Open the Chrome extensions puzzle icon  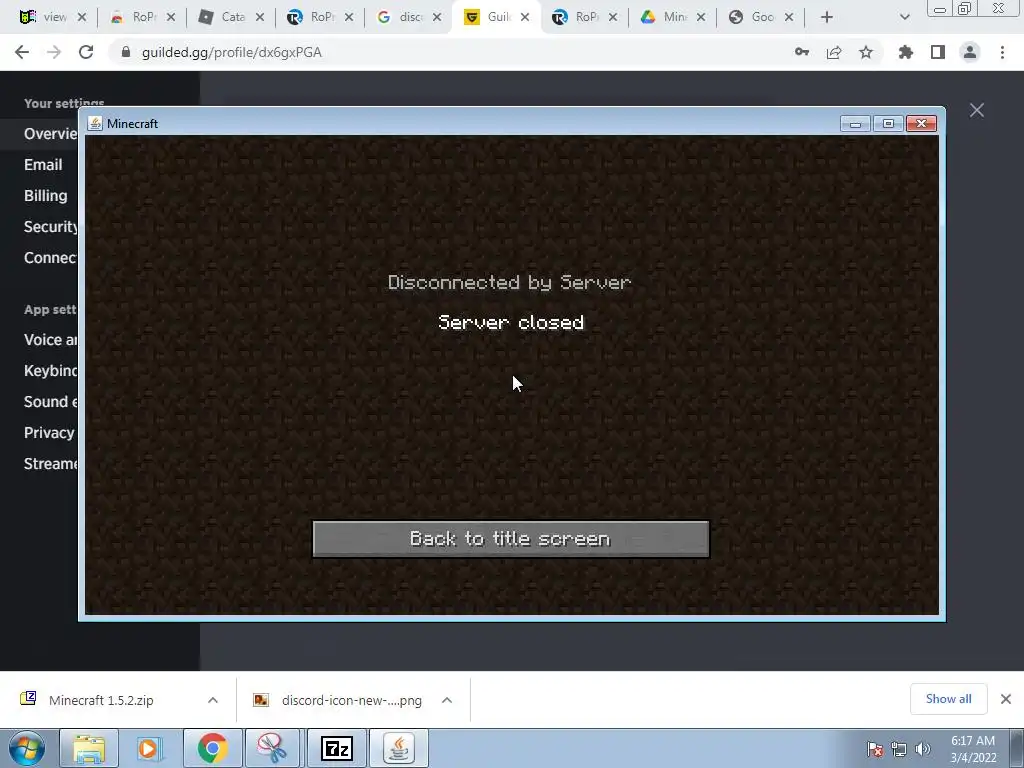[906, 52]
